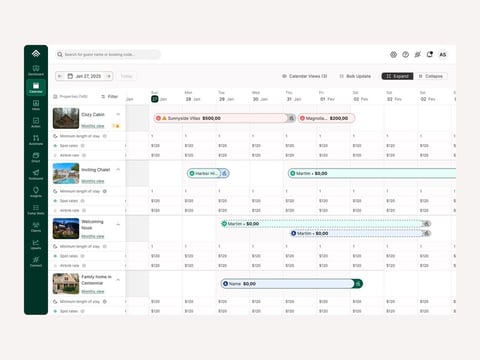
Task: Click the app logo above the sidebar
Action: coord(36,53)
